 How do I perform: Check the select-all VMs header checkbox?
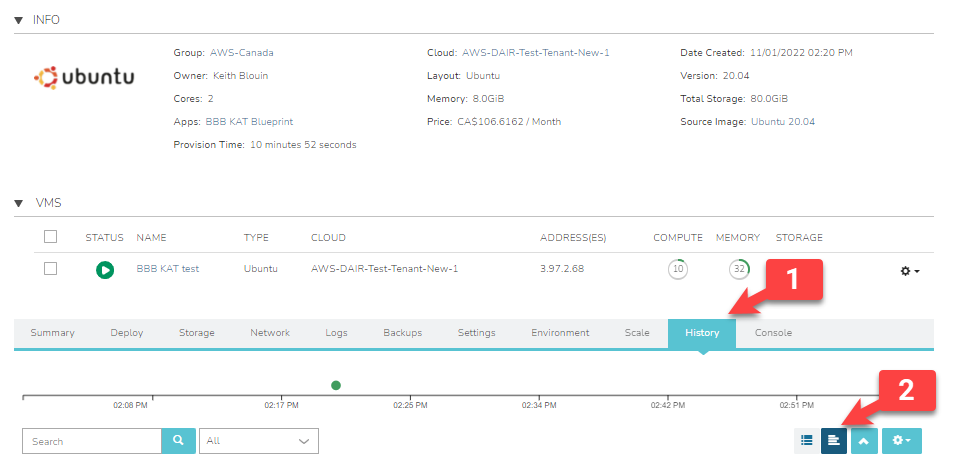(50, 237)
